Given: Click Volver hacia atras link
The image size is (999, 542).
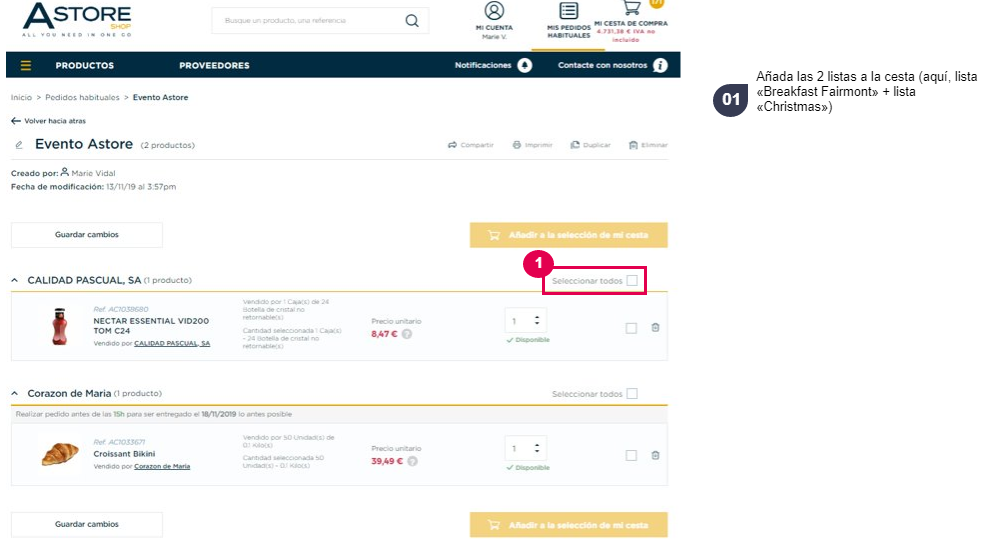Looking at the screenshot, I should (x=48, y=120).
